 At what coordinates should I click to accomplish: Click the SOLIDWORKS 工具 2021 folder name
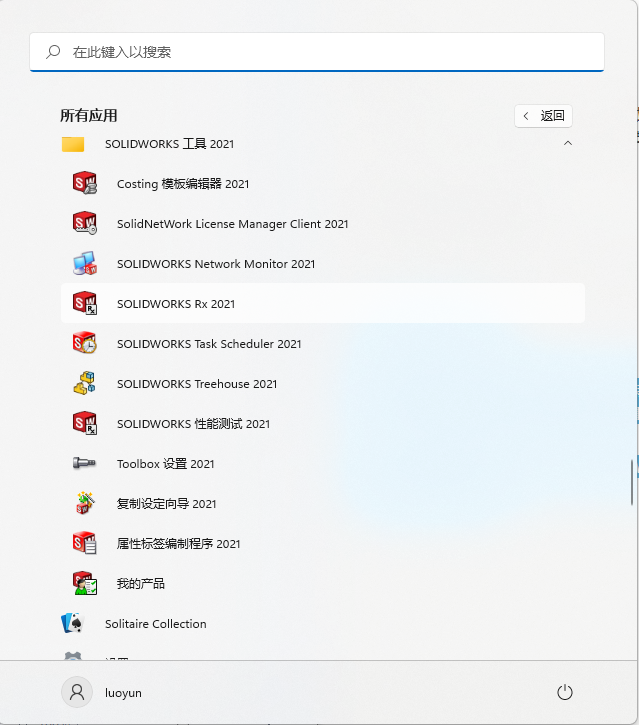[169, 144]
